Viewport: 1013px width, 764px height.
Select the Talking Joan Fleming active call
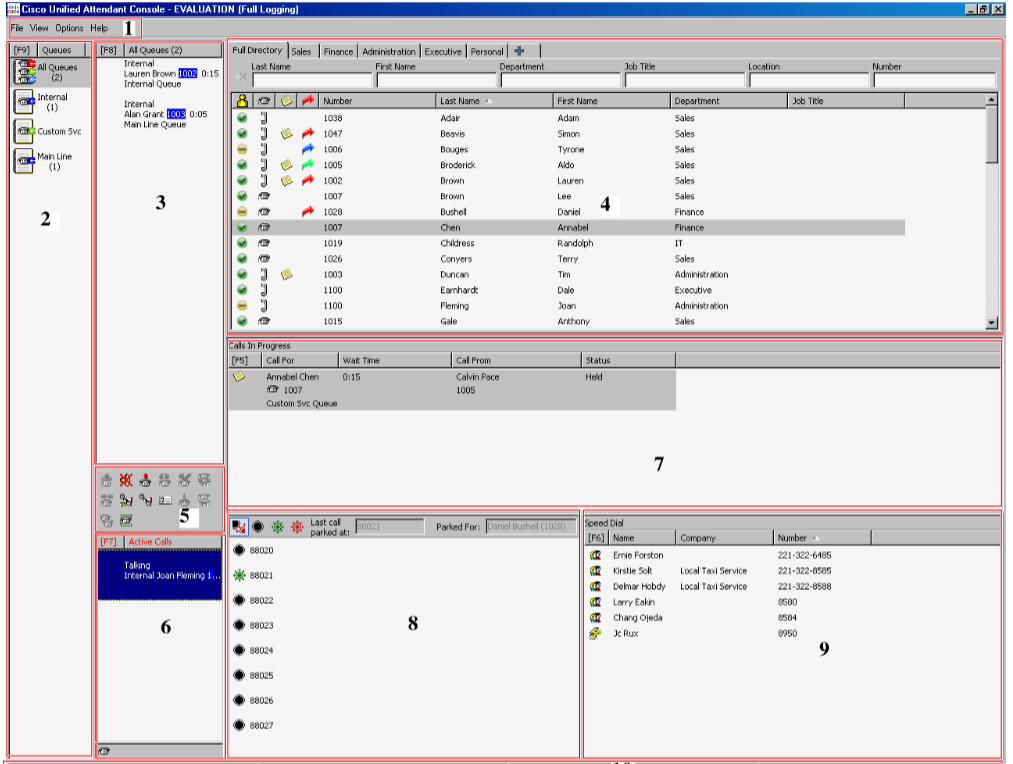click(160, 575)
